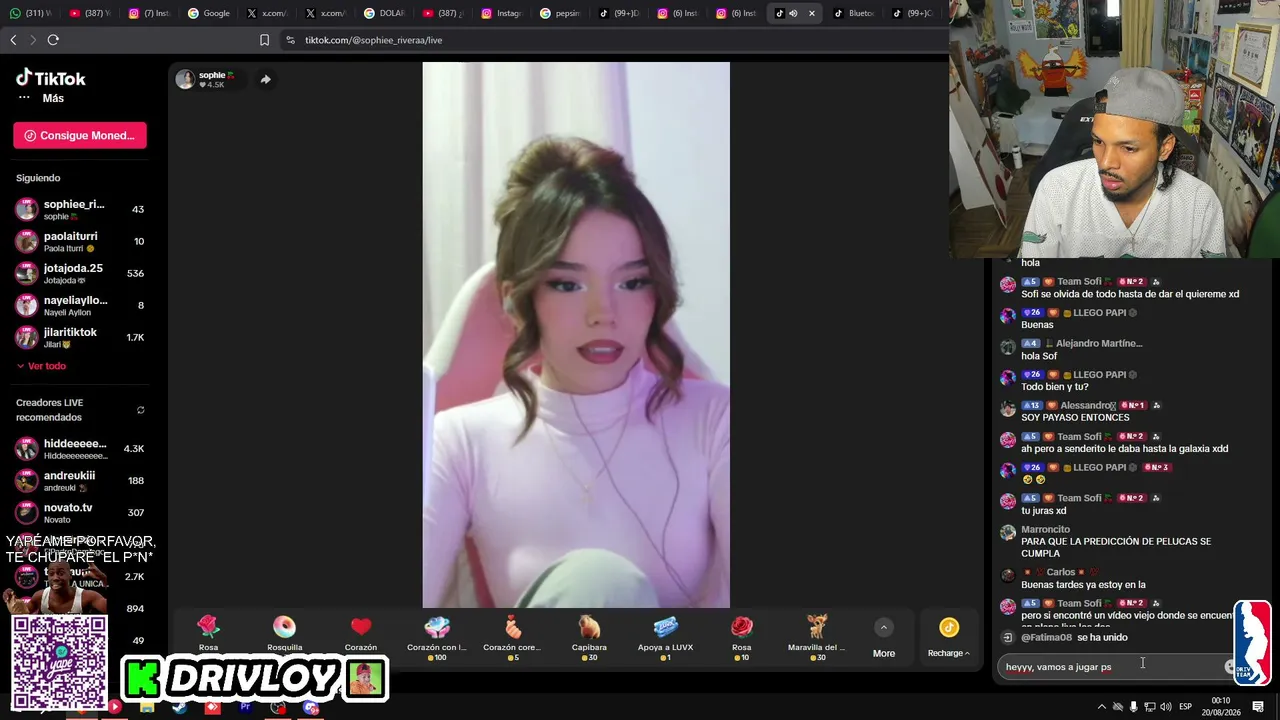Send the Corazón con l... gift costing 100

coord(437,637)
